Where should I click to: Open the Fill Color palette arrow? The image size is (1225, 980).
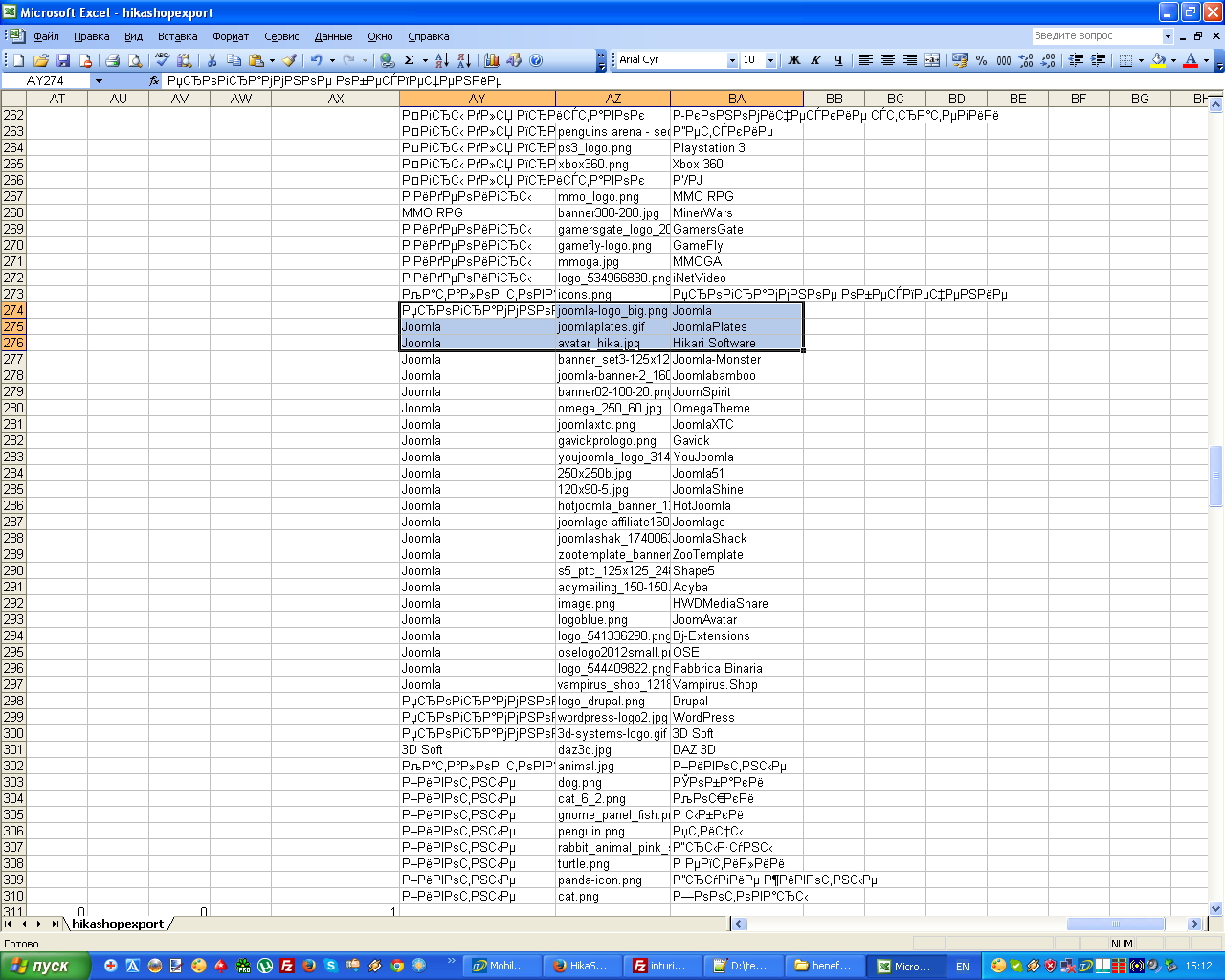[1173, 60]
